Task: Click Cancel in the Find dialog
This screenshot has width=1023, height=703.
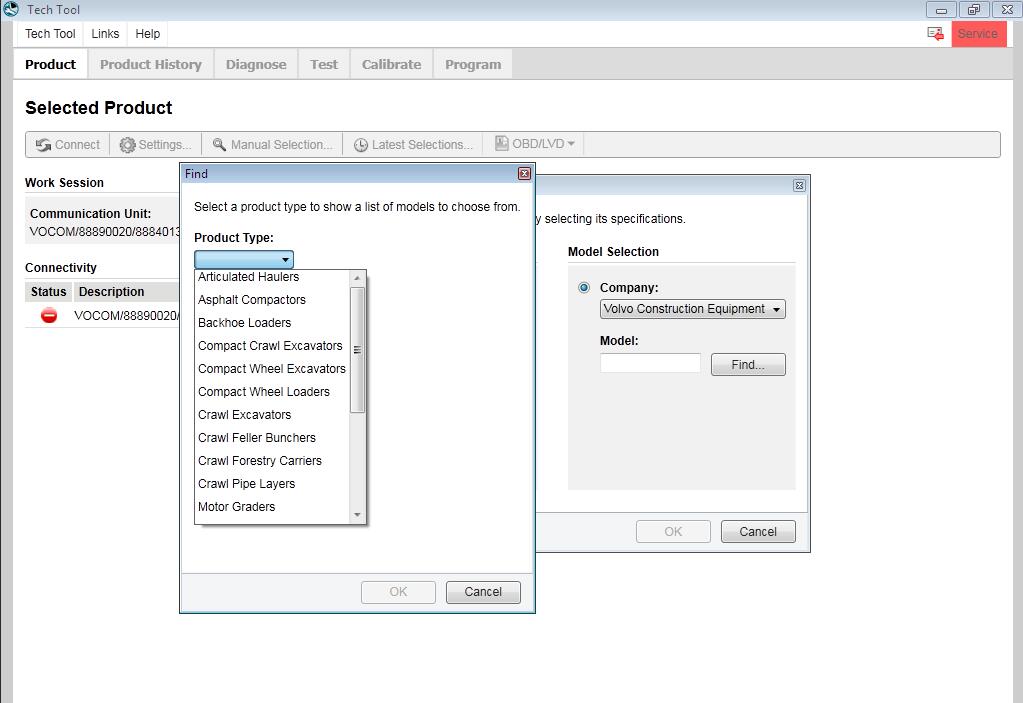Action: [x=483, y=592]
